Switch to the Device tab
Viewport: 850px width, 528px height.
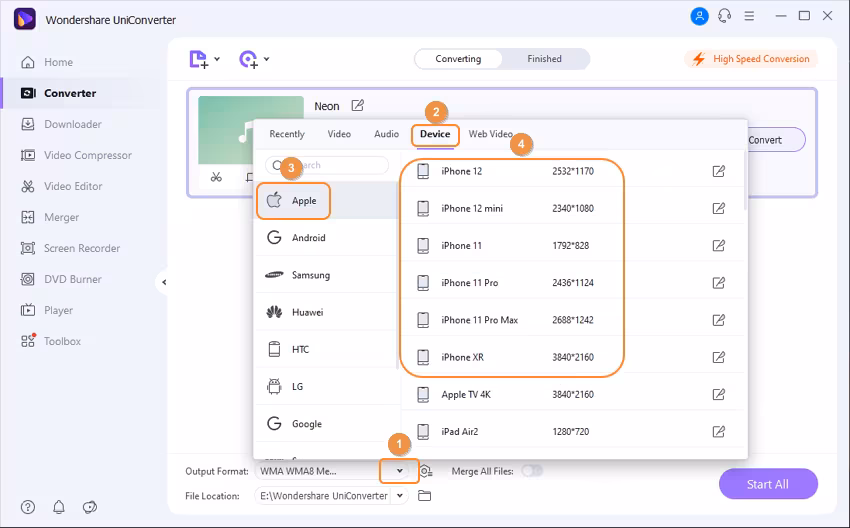[435, 134]
